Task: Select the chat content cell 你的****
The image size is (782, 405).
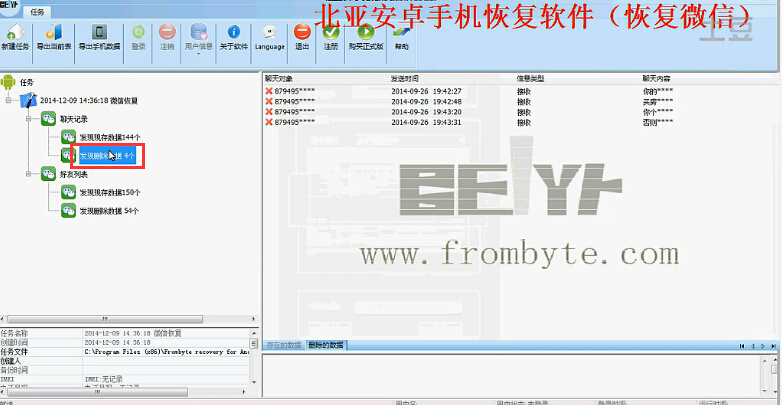Action: coord(658,91)
